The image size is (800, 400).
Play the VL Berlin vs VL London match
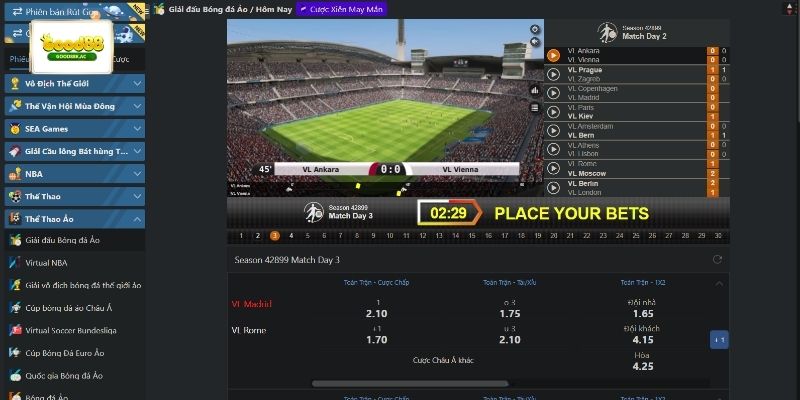pyautogui.click(x=553, y=188)
